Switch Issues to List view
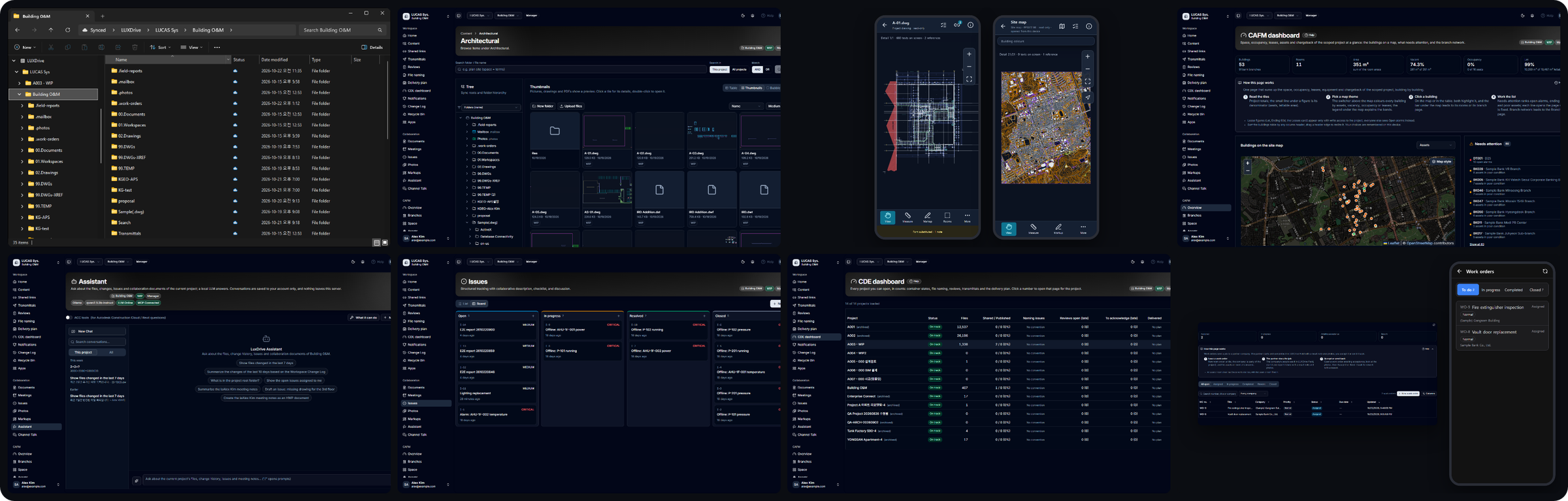 click(x=463, y=304)
